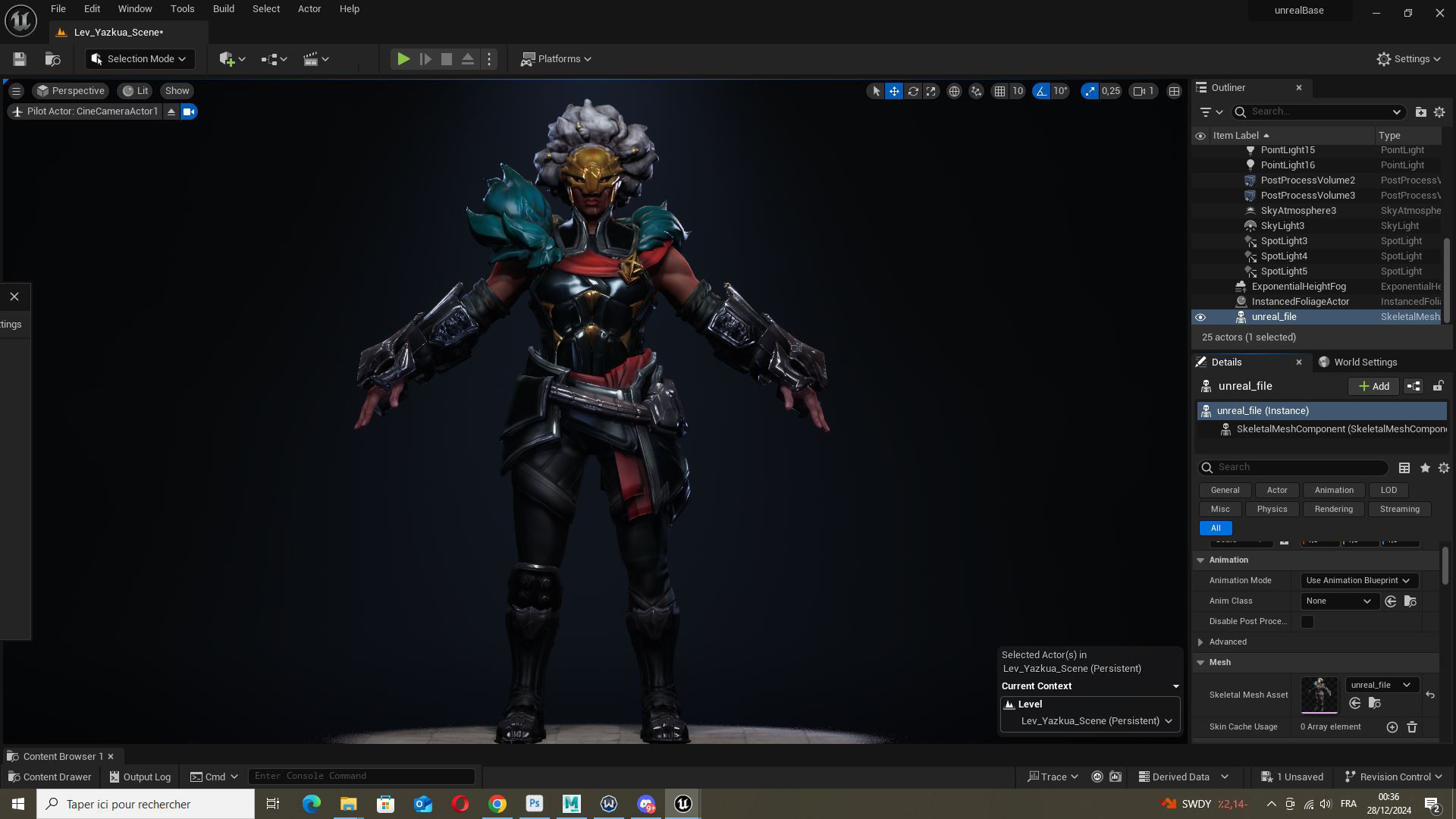Open the cinematics clapperboard menu

pyautogui.click(x=315, y=59)
